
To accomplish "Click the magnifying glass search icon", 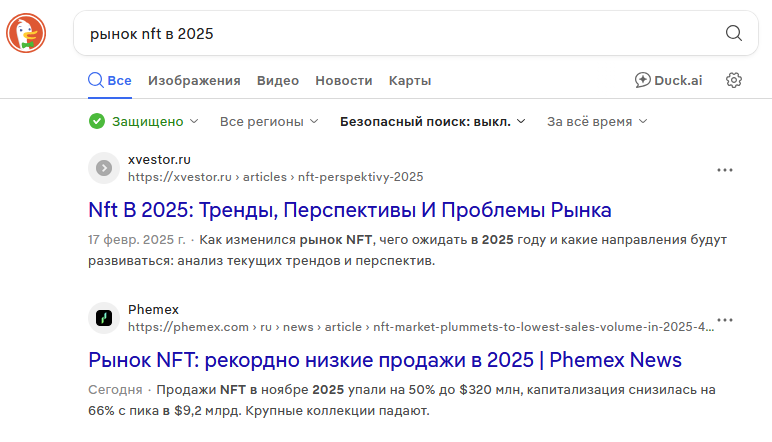I will (x=734, y=34).
